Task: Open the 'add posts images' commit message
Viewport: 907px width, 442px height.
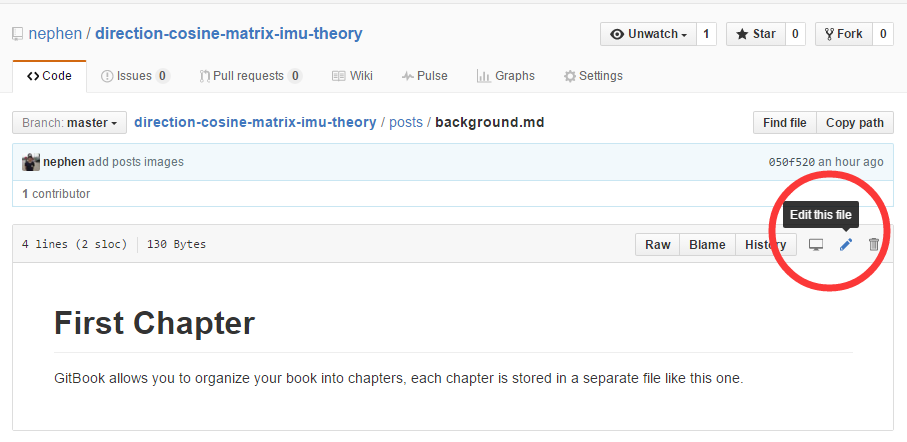Action: tap(136, 162)
